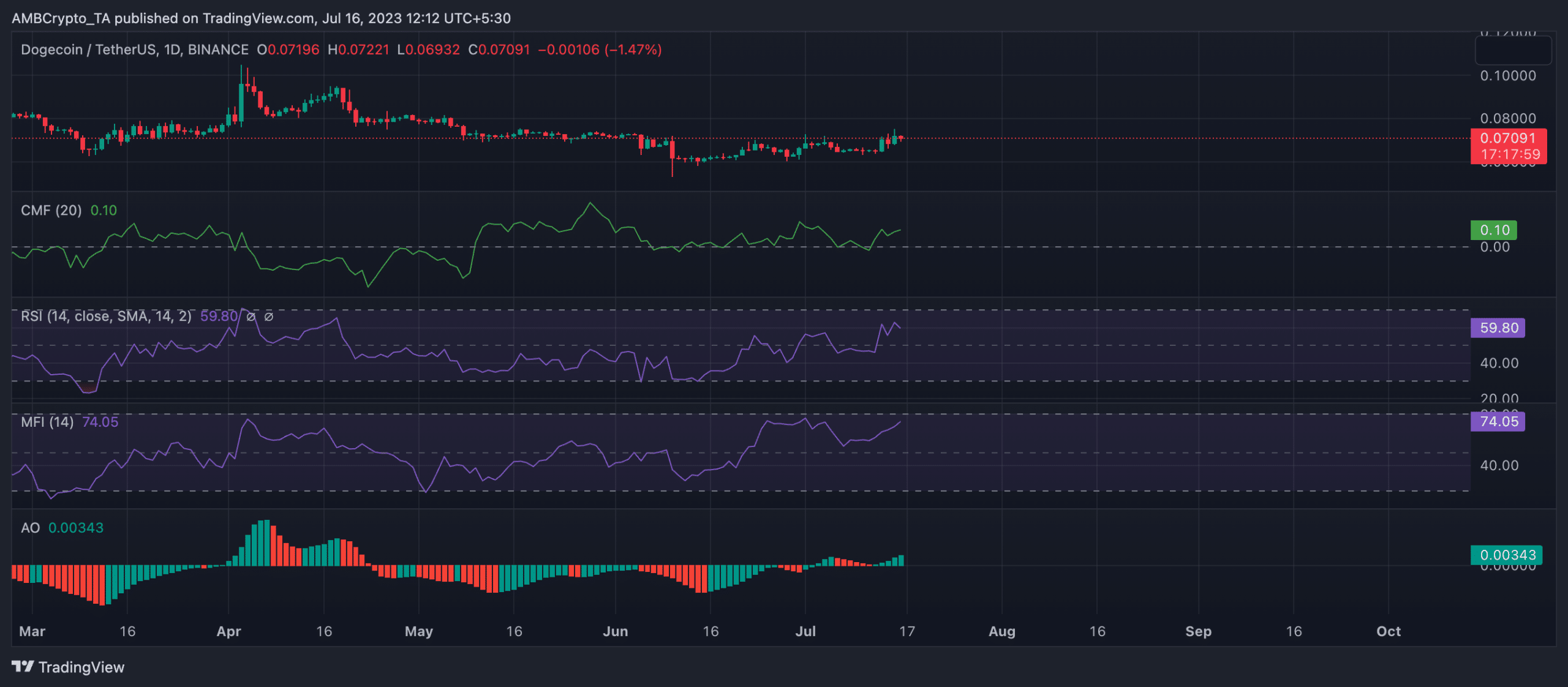Click the 16 date label between Mar and Apr
This screenshot has height=687, width=1568.
click(127, 631)
